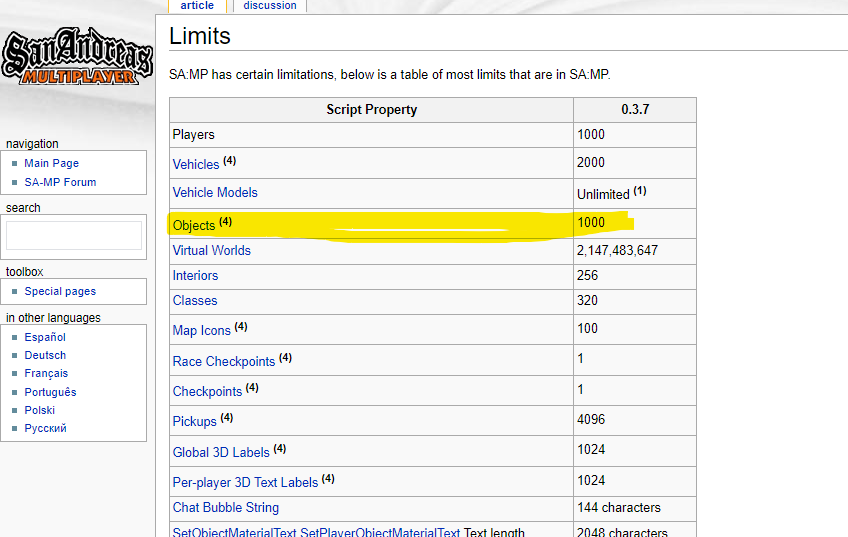
Task: Open the Vehicles link in table
Action: 196,164
